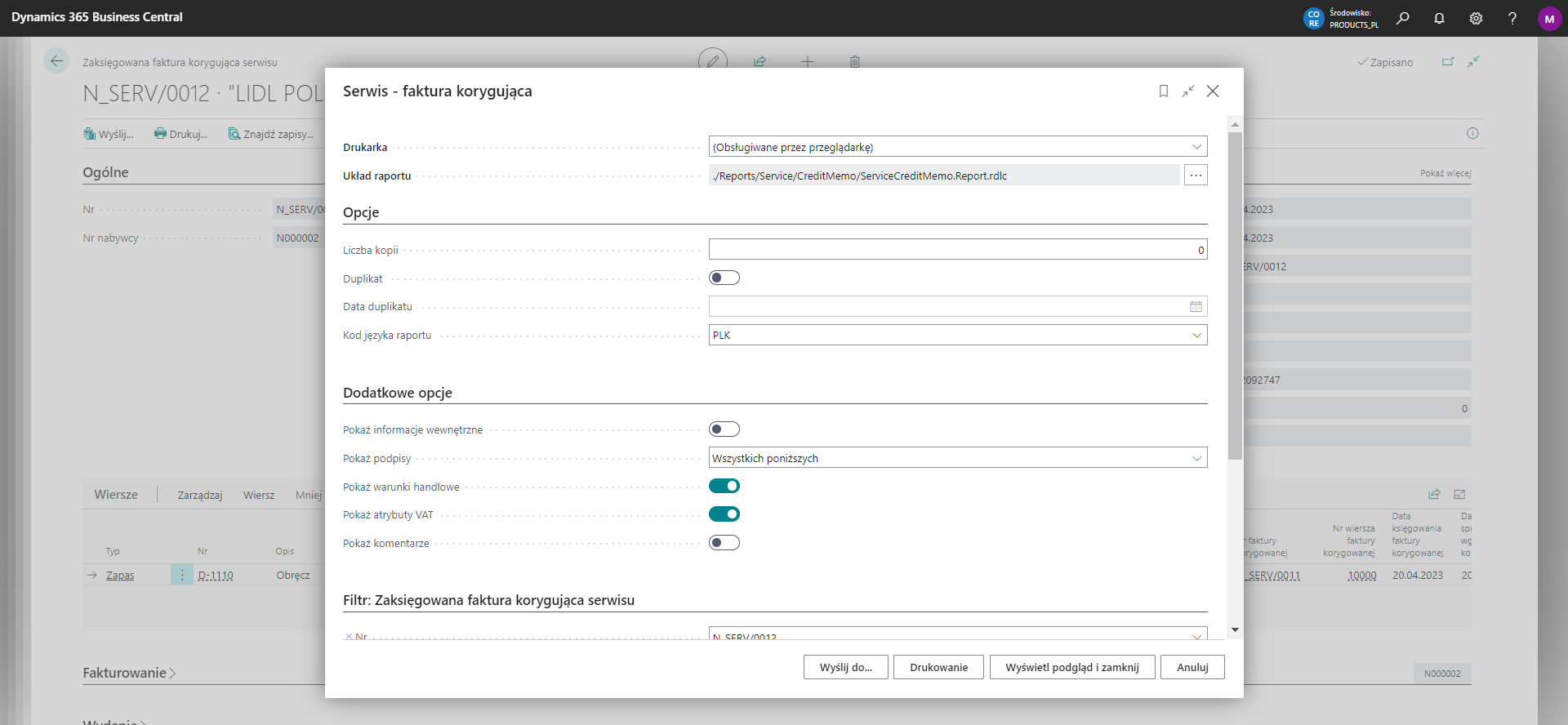Click 20.04.2023 posting date cell
Screen dimensions: 1568x725
(1418, 575)
